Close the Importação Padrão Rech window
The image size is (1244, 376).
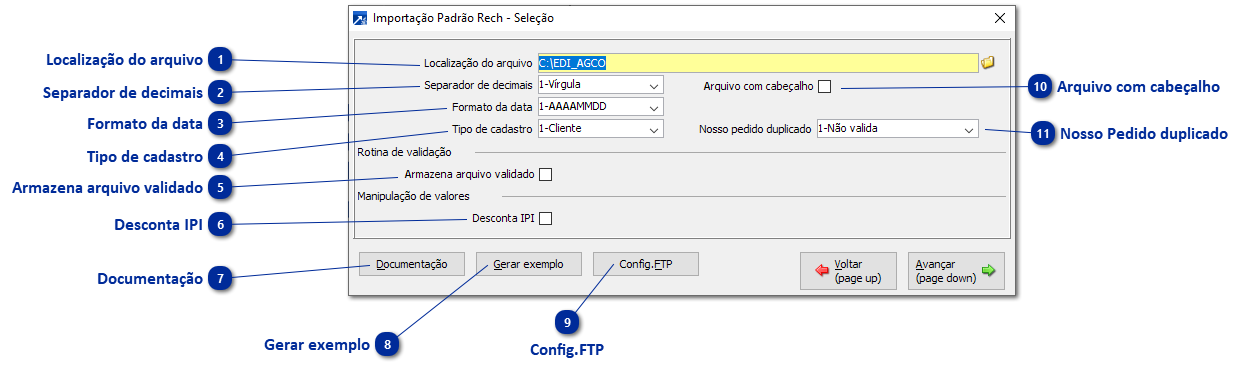click(999, 18)
